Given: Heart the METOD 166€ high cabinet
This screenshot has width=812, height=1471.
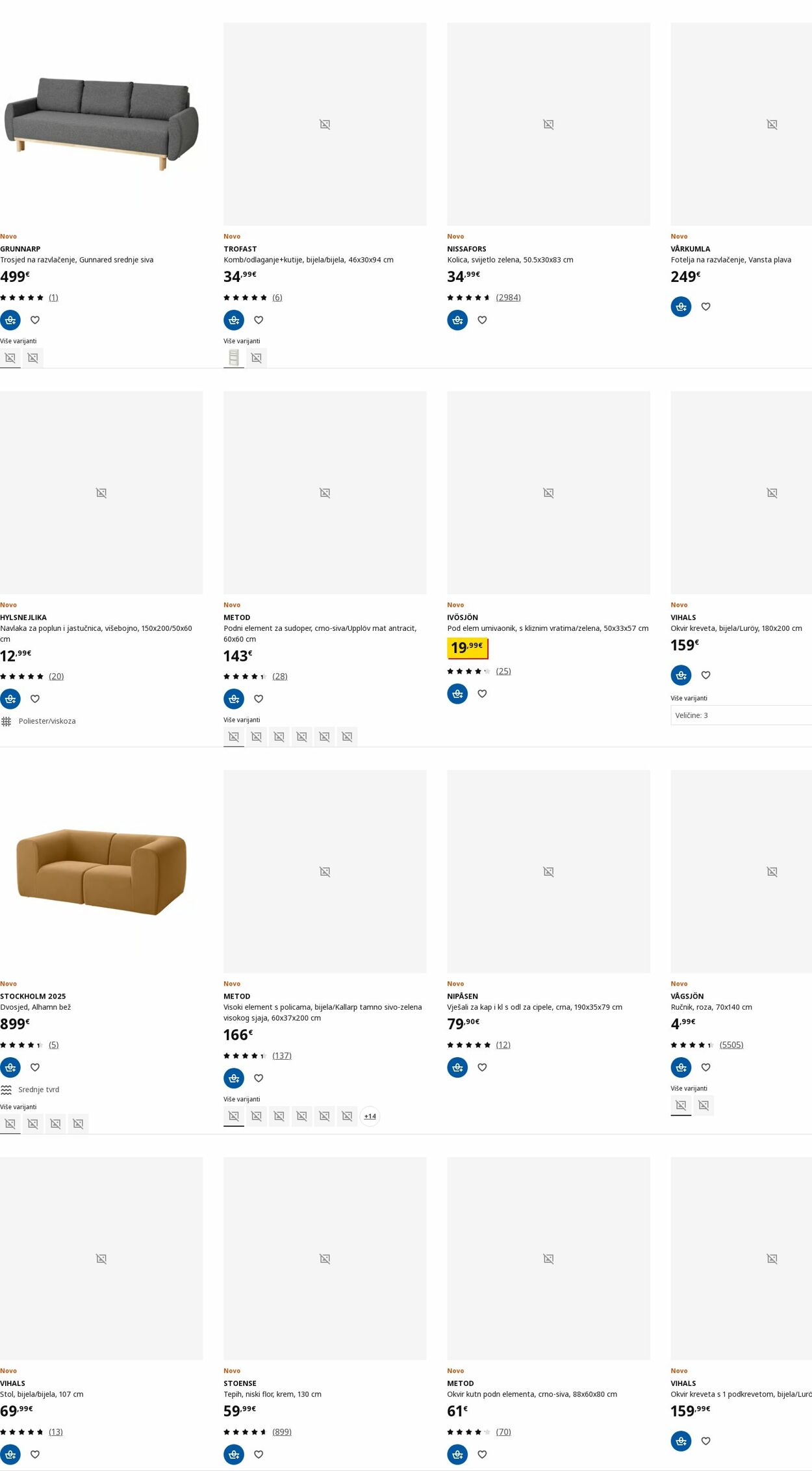Looking at the screenshot, I should coord(259,1078).
